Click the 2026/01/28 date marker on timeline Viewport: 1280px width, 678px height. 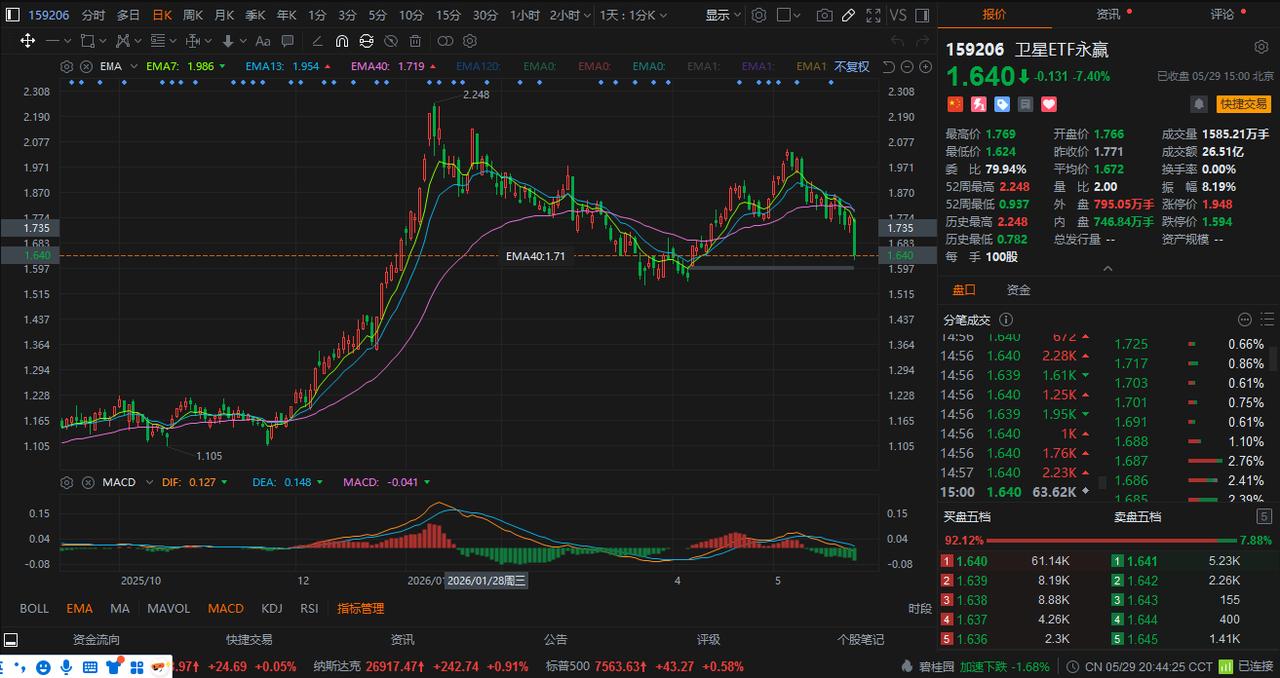coord(487,580)
